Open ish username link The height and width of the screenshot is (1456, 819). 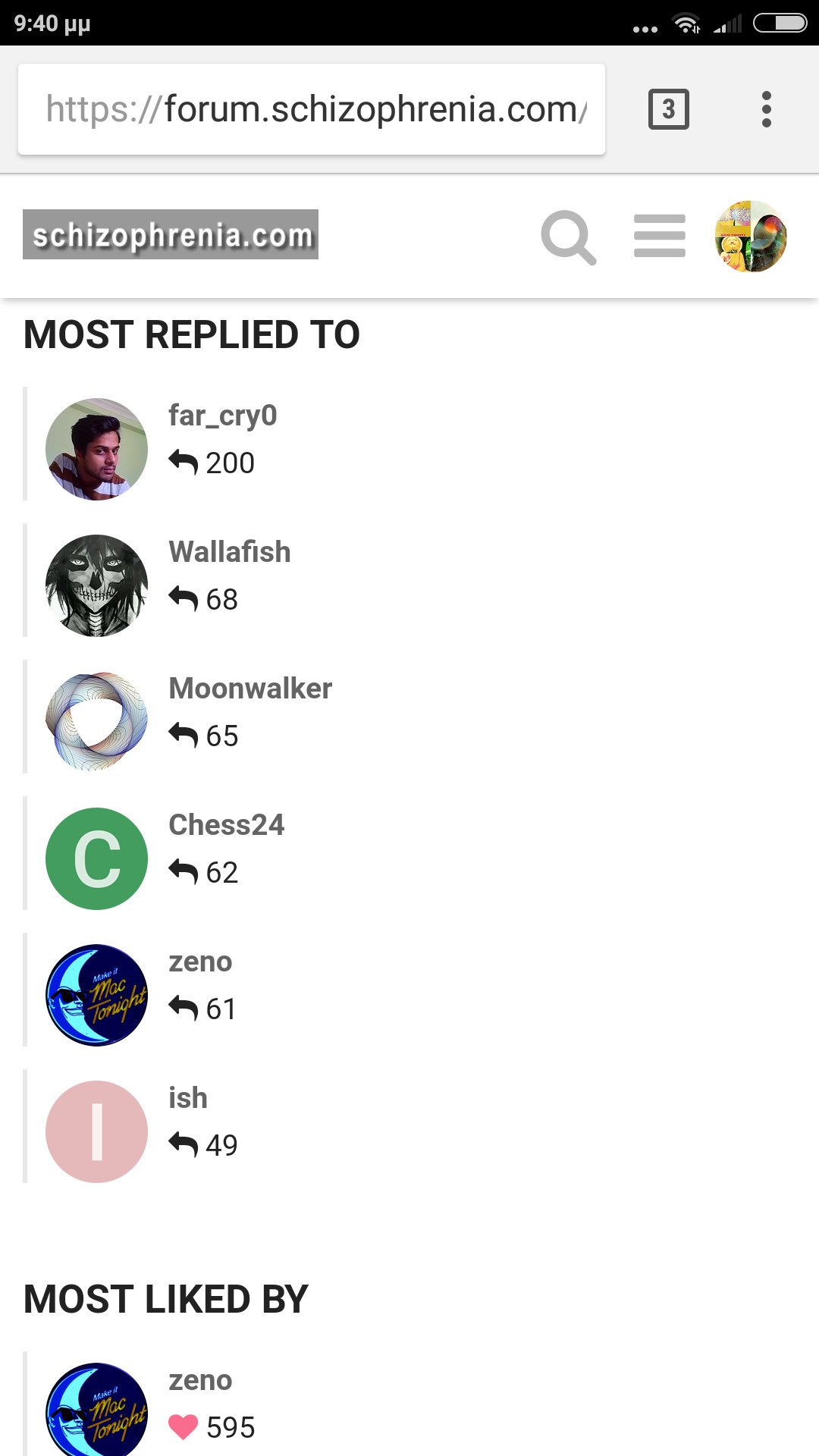coord(188,1098)
